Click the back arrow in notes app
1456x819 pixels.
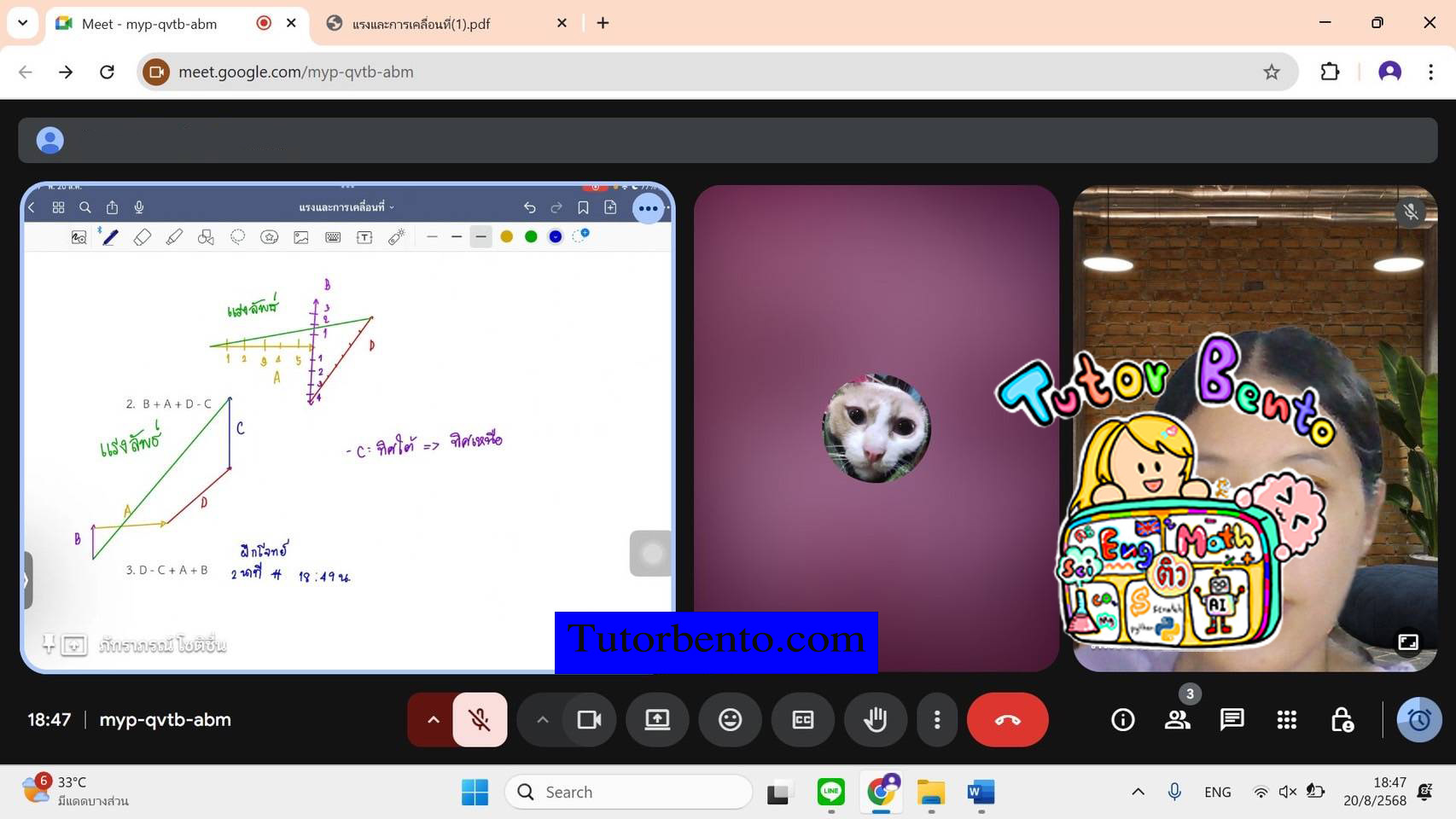[x=32, y=207]
